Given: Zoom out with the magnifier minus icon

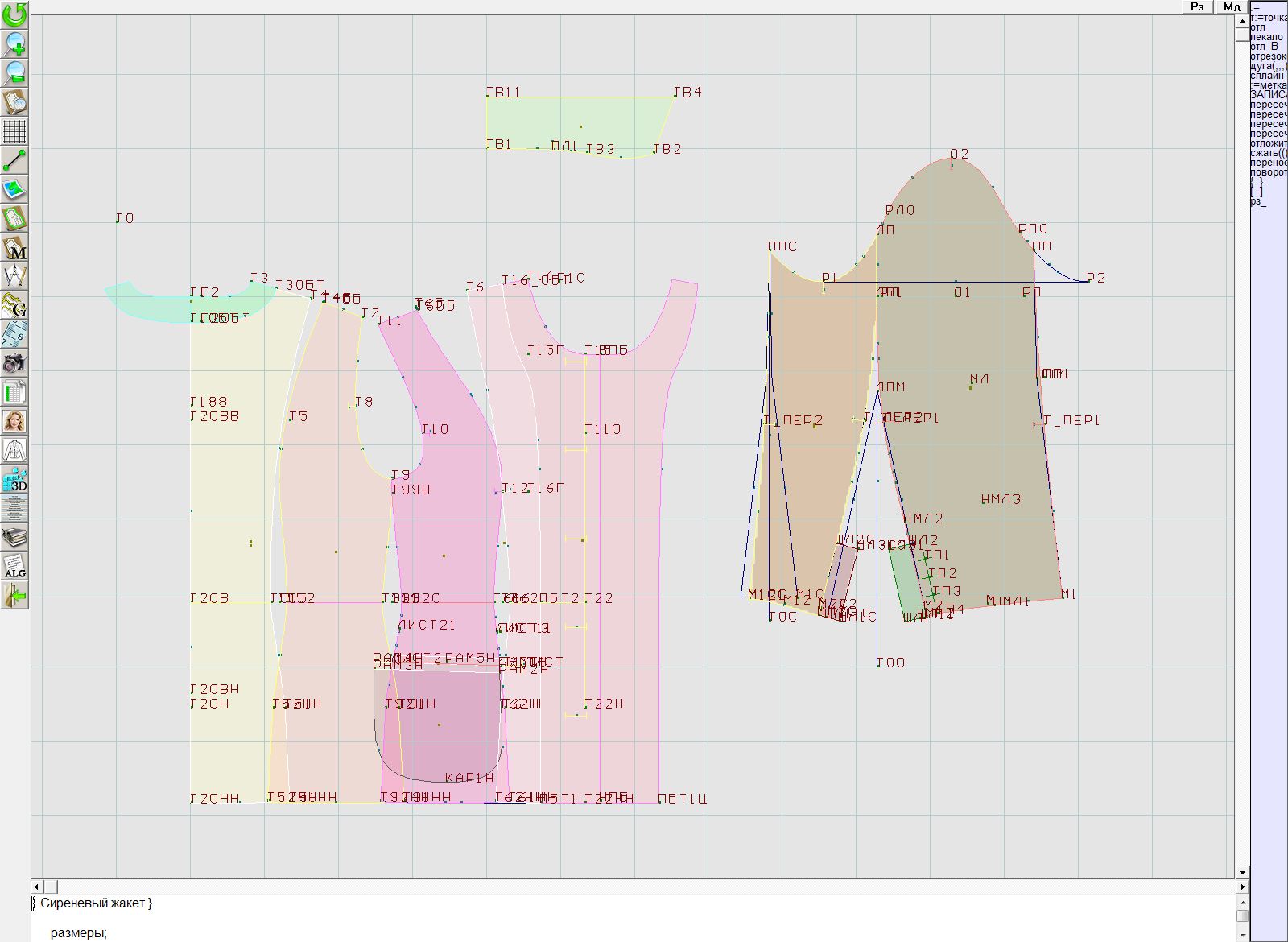Looking at the screenshot, I should (14, 72).
